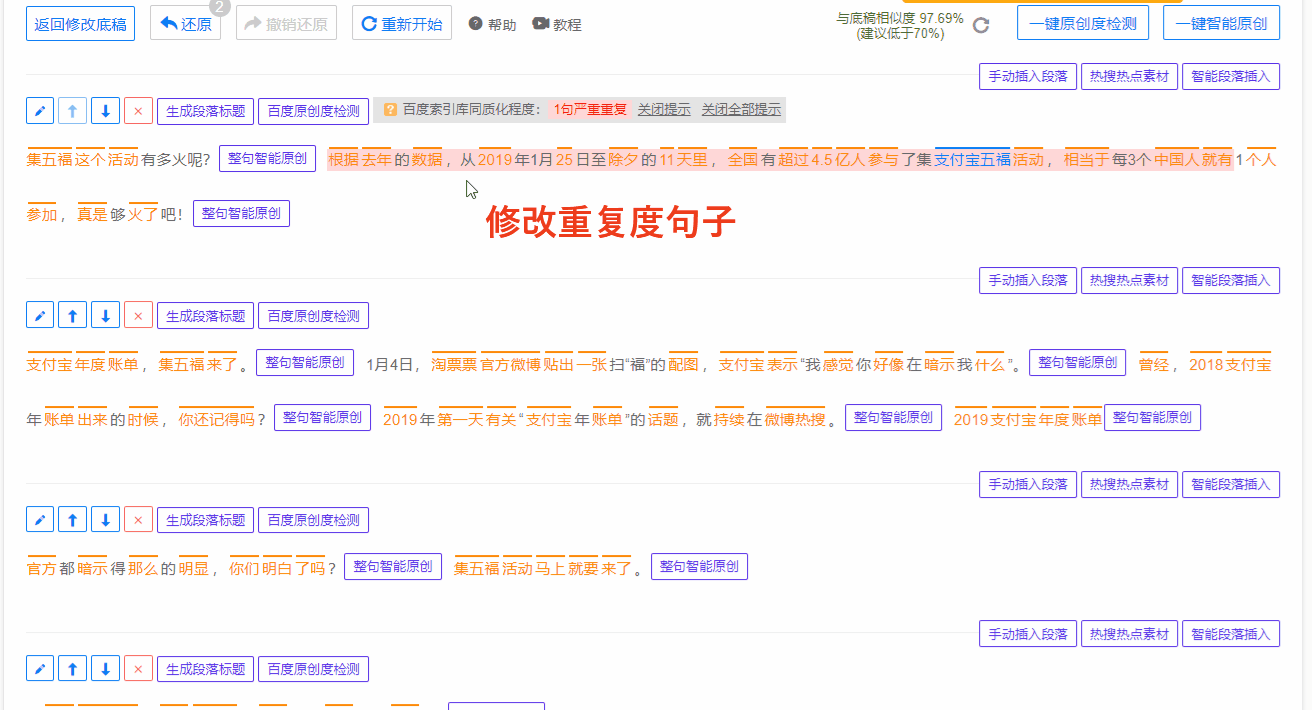Click the pencil edit icon of the bottom paragraph
The width and height of the screenshot is (1312, 710).
pyautogui.click(x=39, y=669)
